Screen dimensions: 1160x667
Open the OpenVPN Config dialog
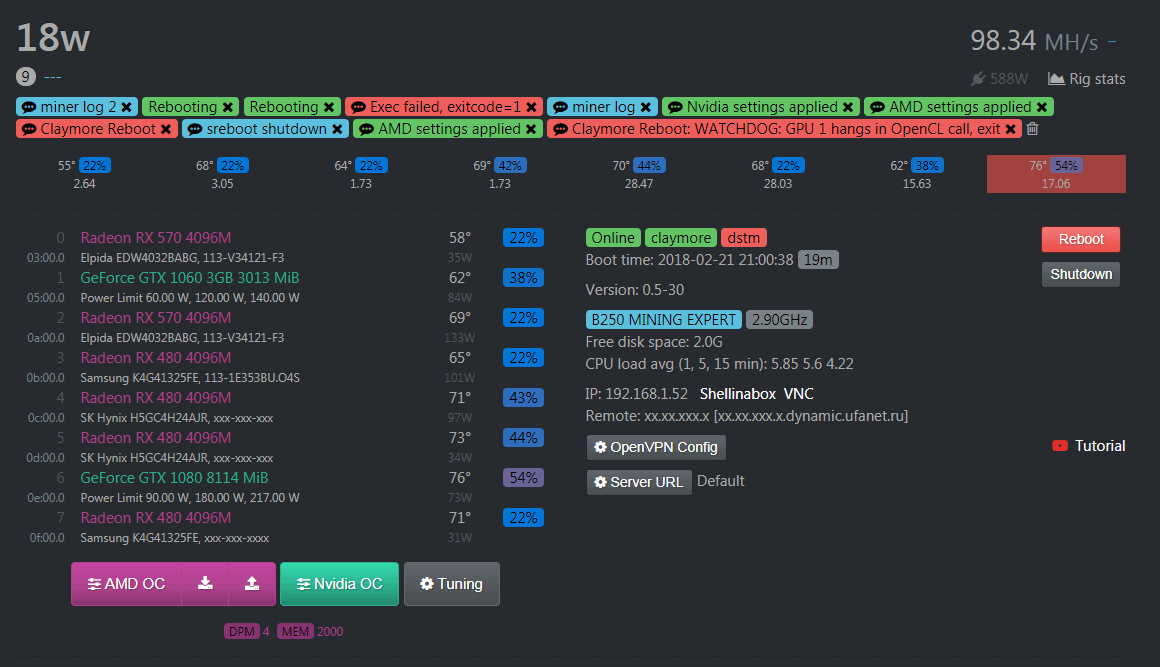pyautogui.click(x=656, y=447)
